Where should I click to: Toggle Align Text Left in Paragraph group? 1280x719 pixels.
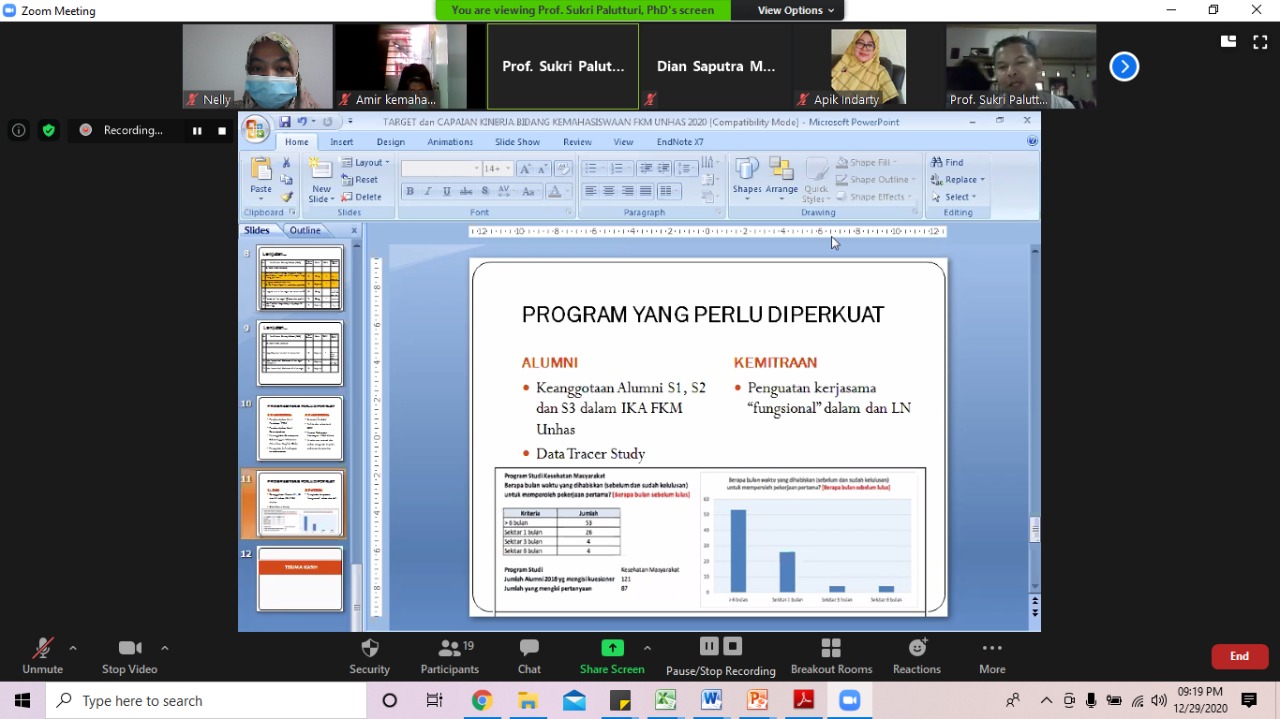pos(590,191)
